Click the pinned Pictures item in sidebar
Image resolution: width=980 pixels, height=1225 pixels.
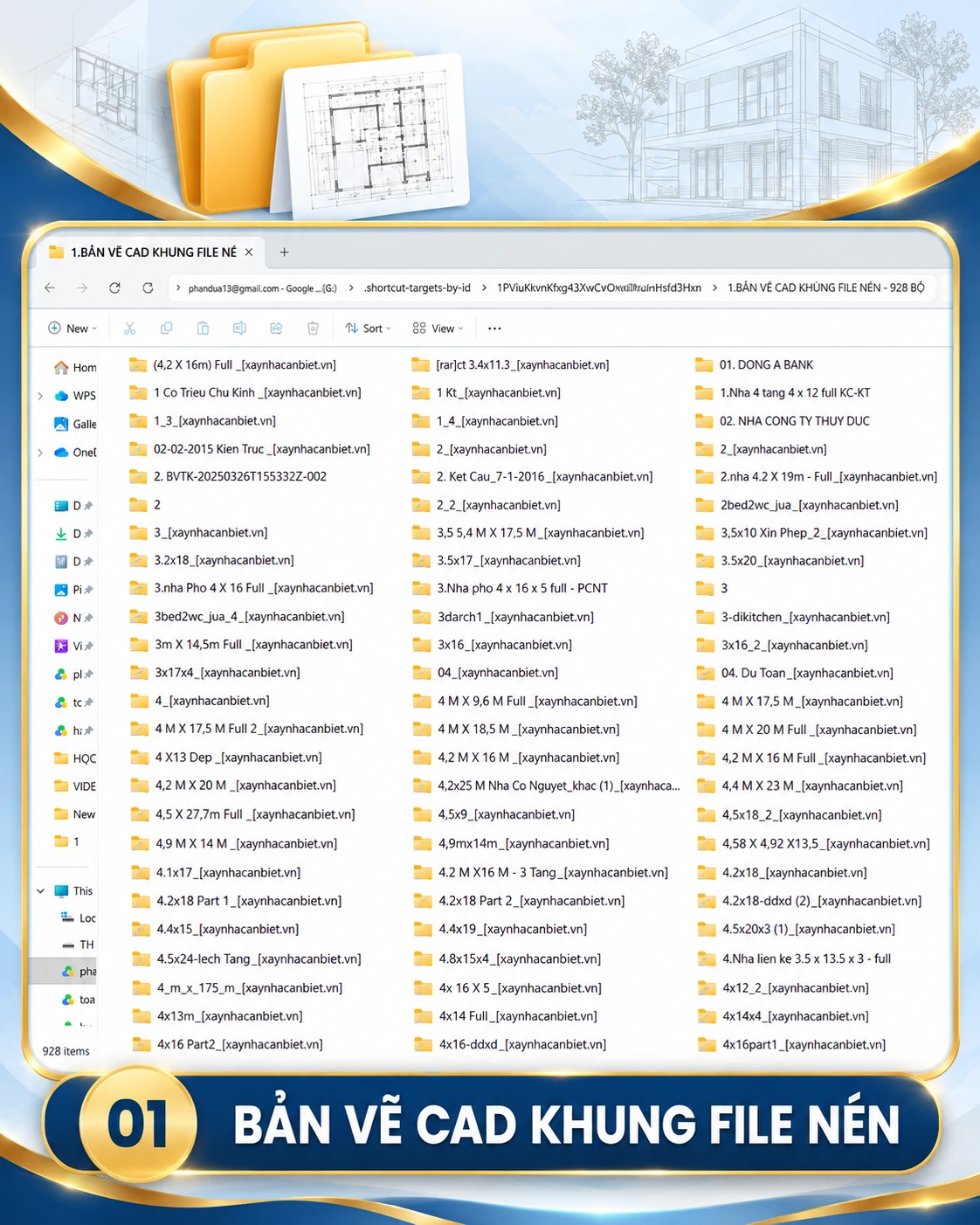pos(73,590)
